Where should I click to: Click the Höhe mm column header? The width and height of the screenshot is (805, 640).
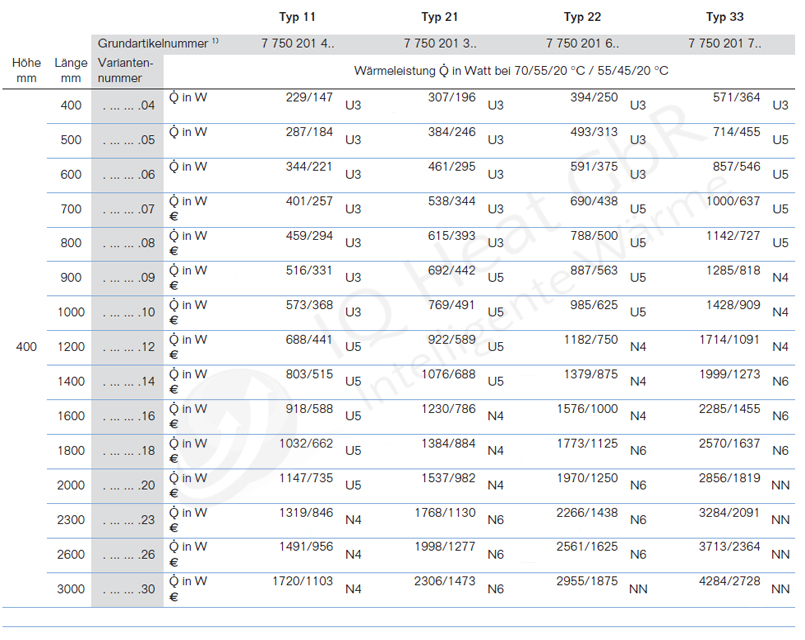click(x=26, y=70)
